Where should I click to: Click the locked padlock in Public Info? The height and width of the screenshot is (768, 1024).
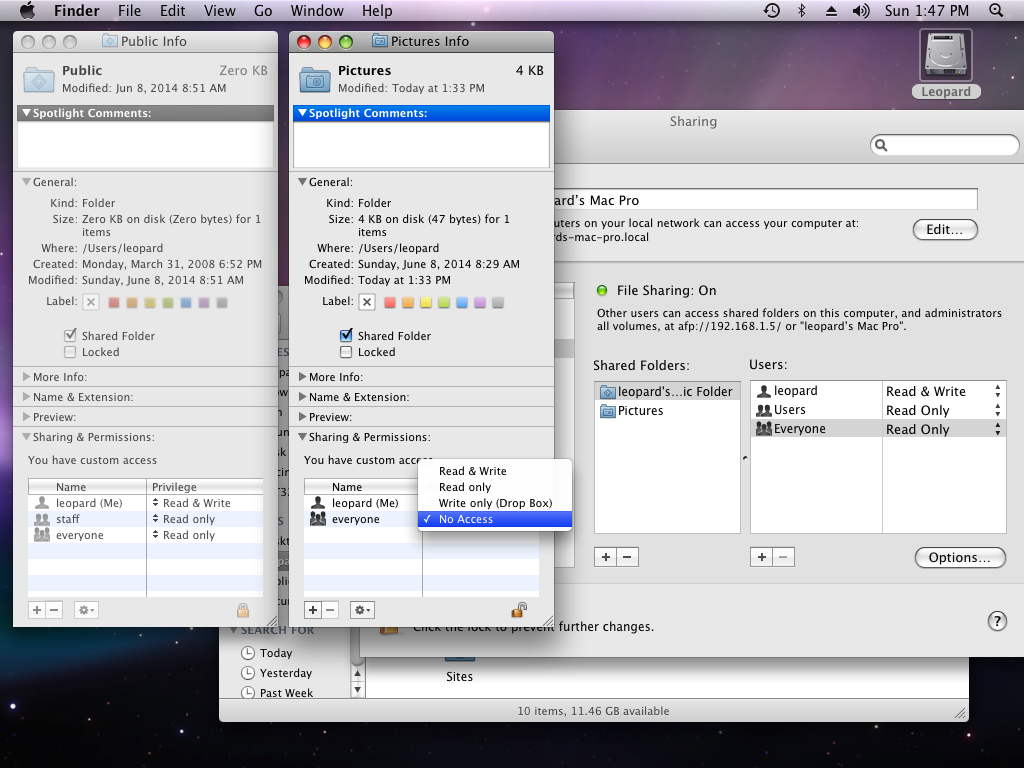(243, 610)
